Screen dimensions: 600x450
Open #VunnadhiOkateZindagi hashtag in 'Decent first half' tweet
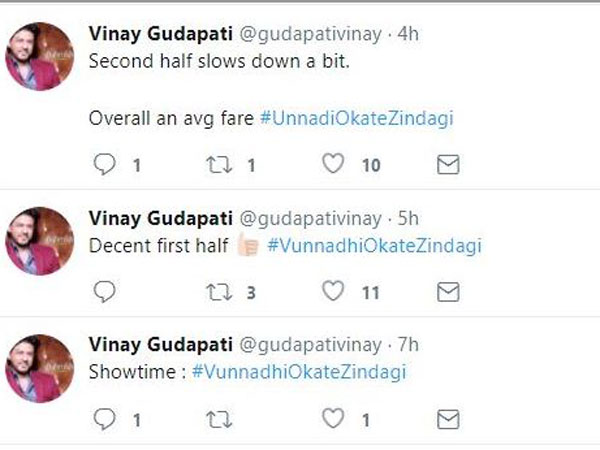point(375,245)
